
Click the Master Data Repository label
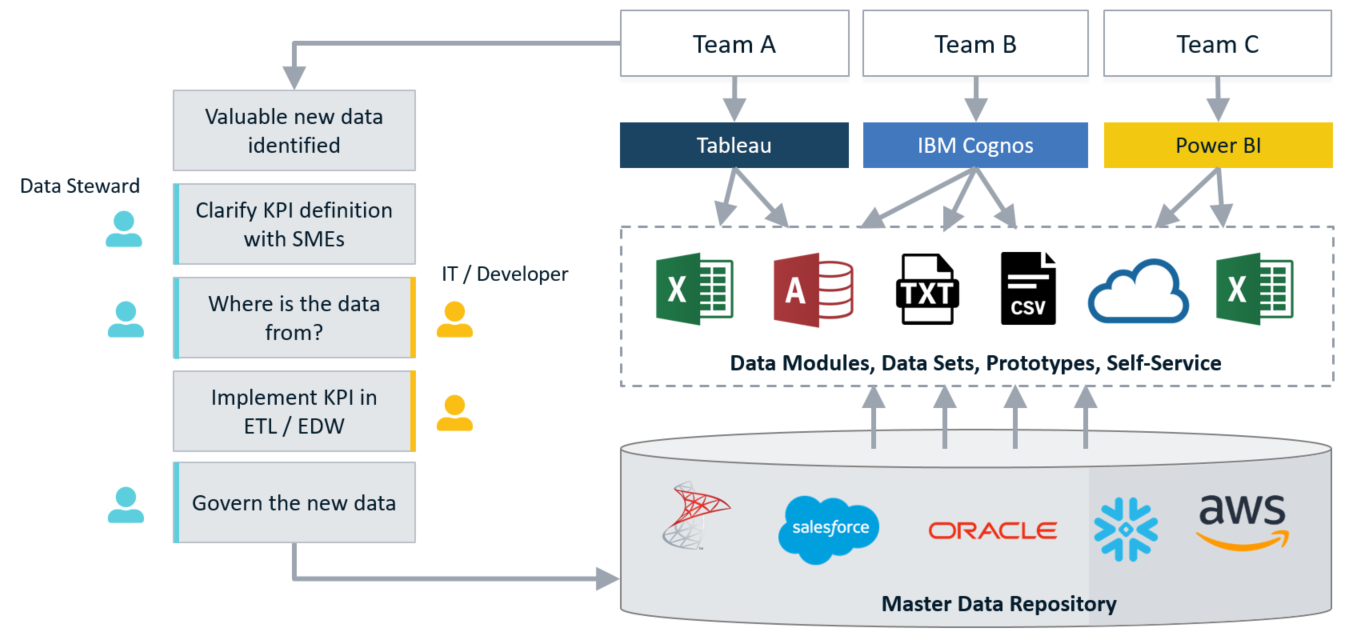click(999, 603)
